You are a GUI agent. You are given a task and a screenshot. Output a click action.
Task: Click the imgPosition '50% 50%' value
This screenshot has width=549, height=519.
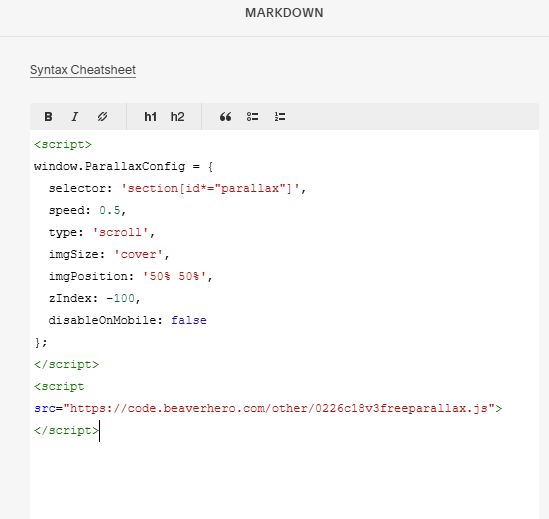point(174,276)
